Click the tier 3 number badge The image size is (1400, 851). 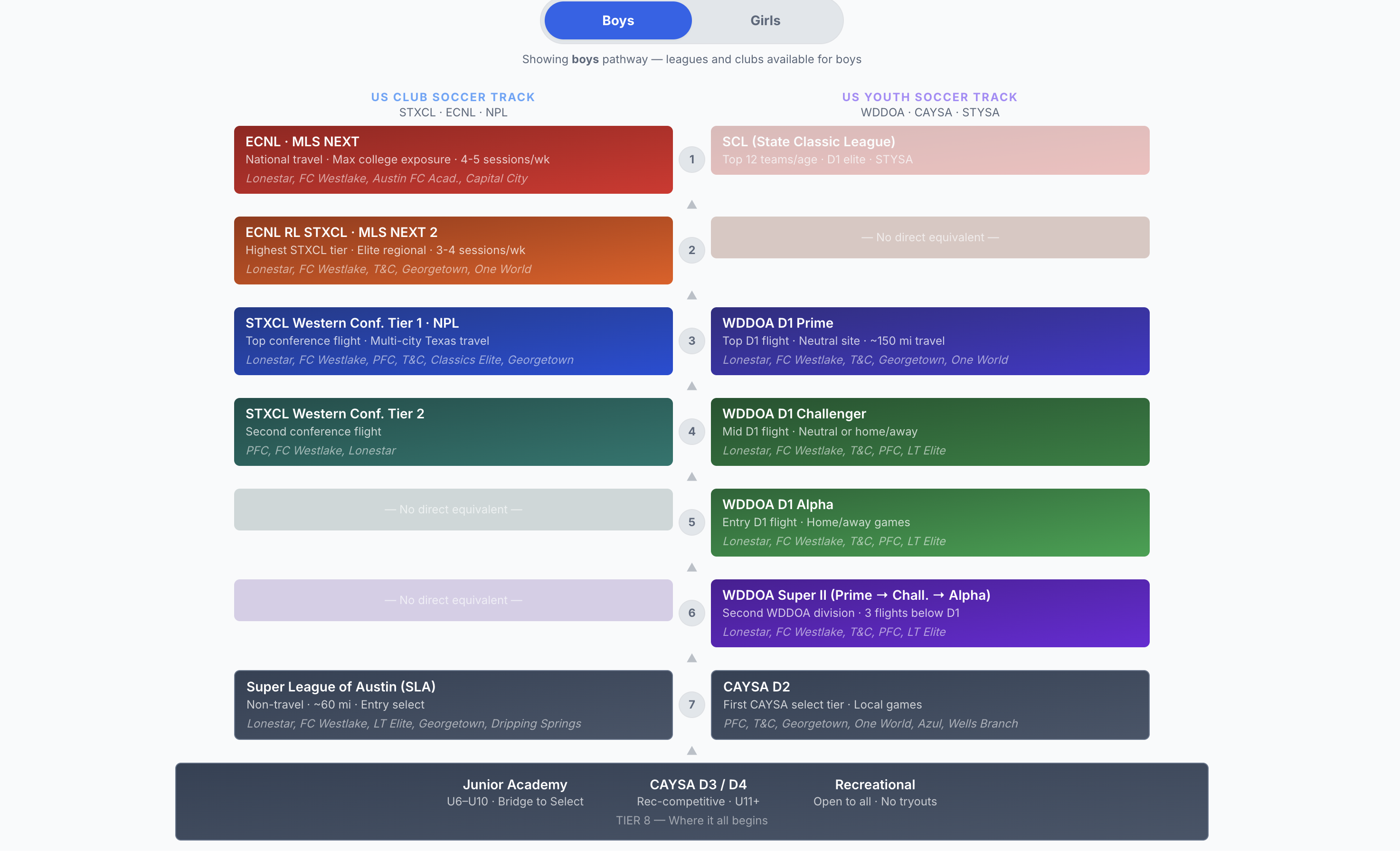click(691, 341)
